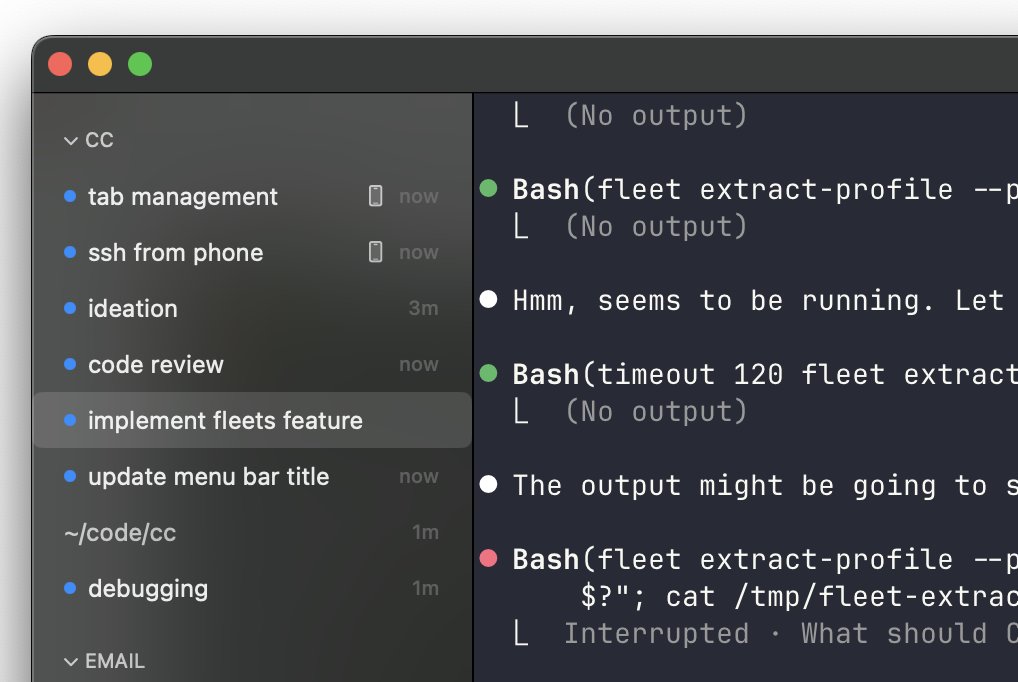The height and width of the screenshot is (682, 1018).
Task: Open the ~/code/cc session
Action: pyautogui.click(x=252, y=533)
